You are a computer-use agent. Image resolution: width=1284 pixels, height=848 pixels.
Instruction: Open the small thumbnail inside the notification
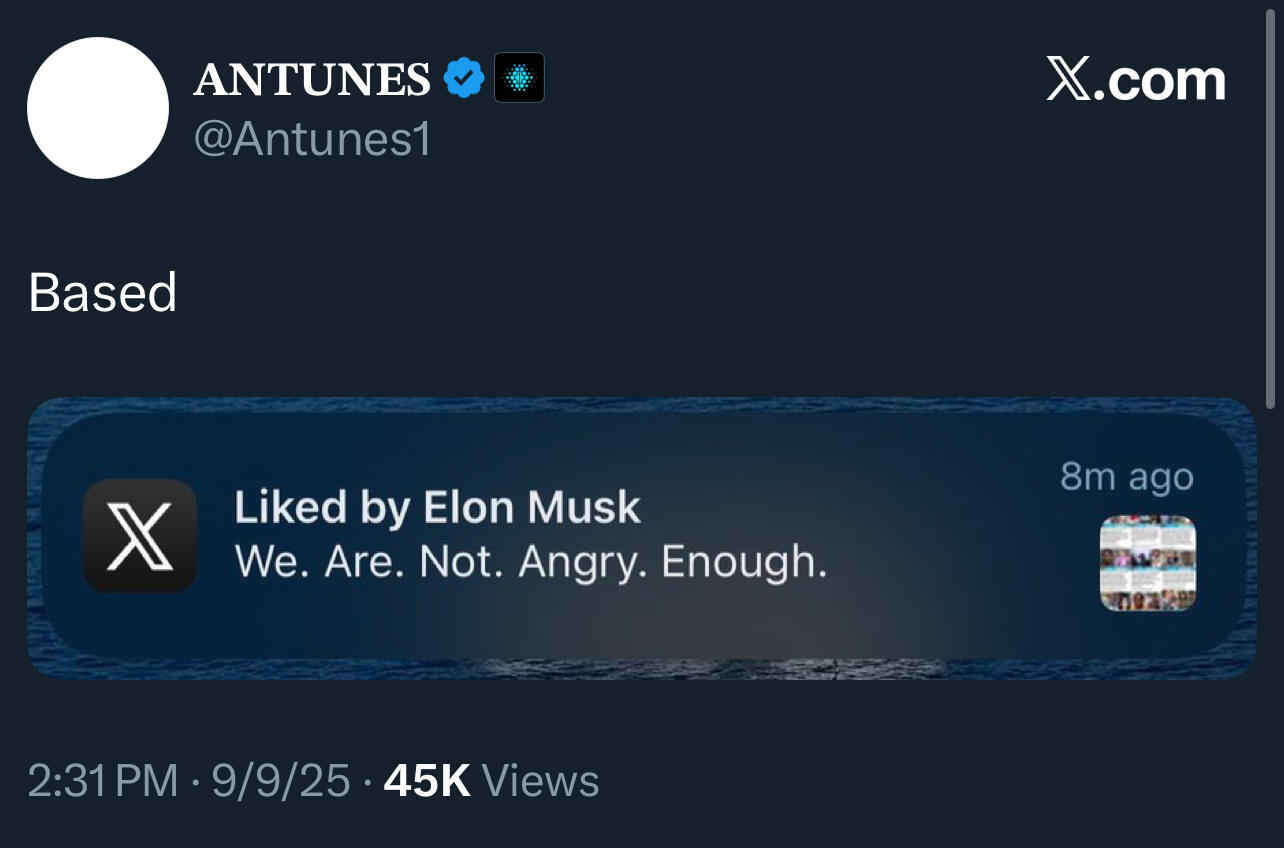1147,563
